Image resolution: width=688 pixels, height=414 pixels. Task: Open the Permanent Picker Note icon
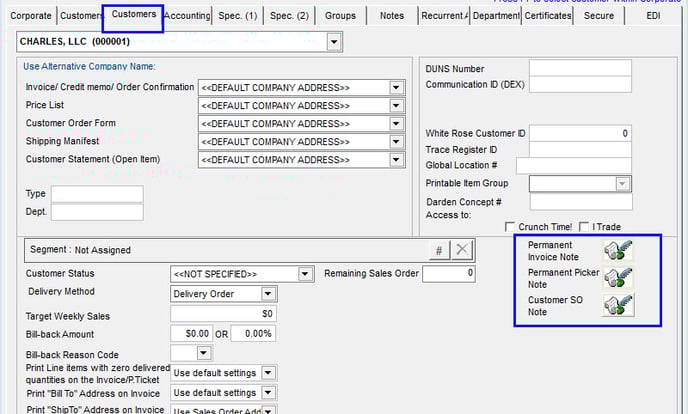618,279
